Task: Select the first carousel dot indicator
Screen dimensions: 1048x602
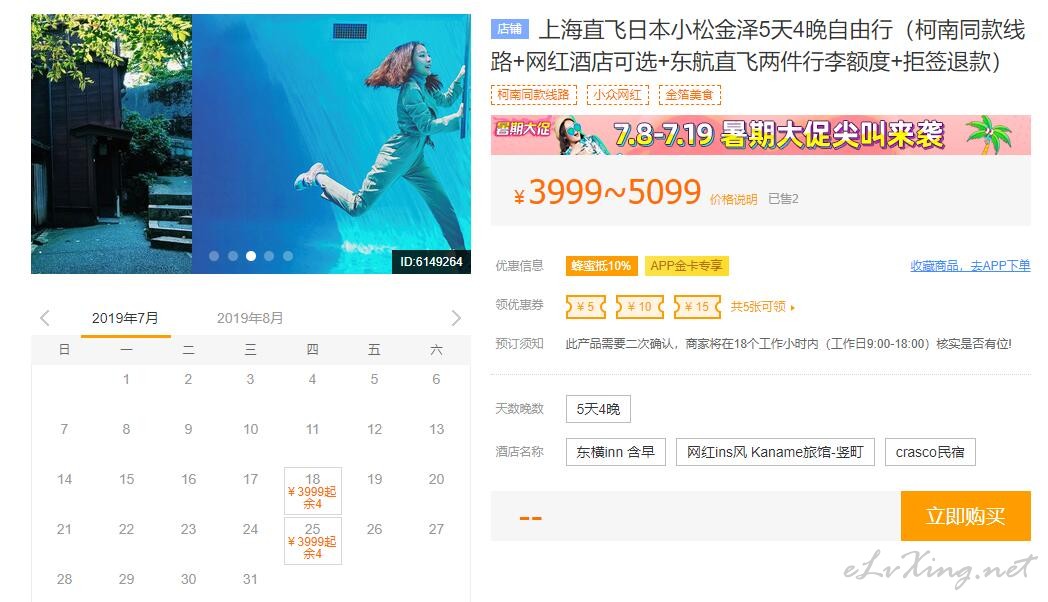Action: [214, 256]
